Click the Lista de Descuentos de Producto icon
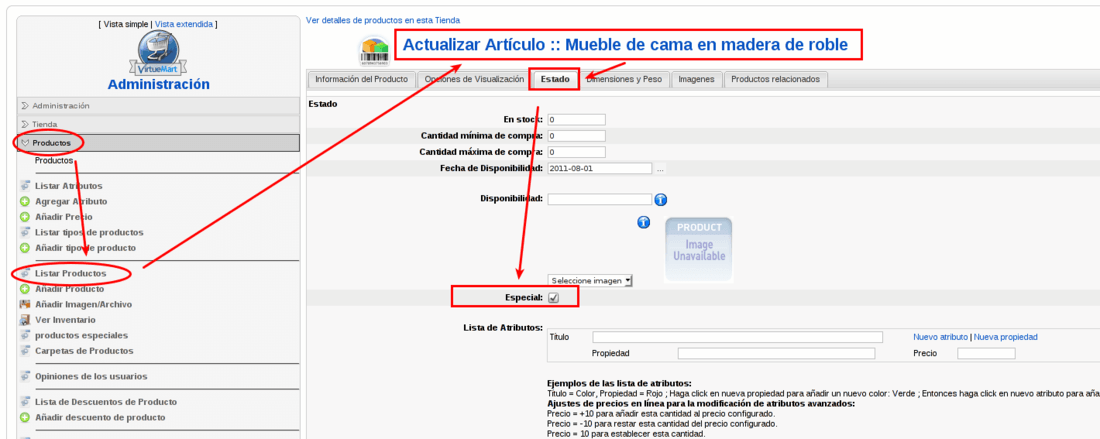 pyautogui.click(x=25, y=402)
